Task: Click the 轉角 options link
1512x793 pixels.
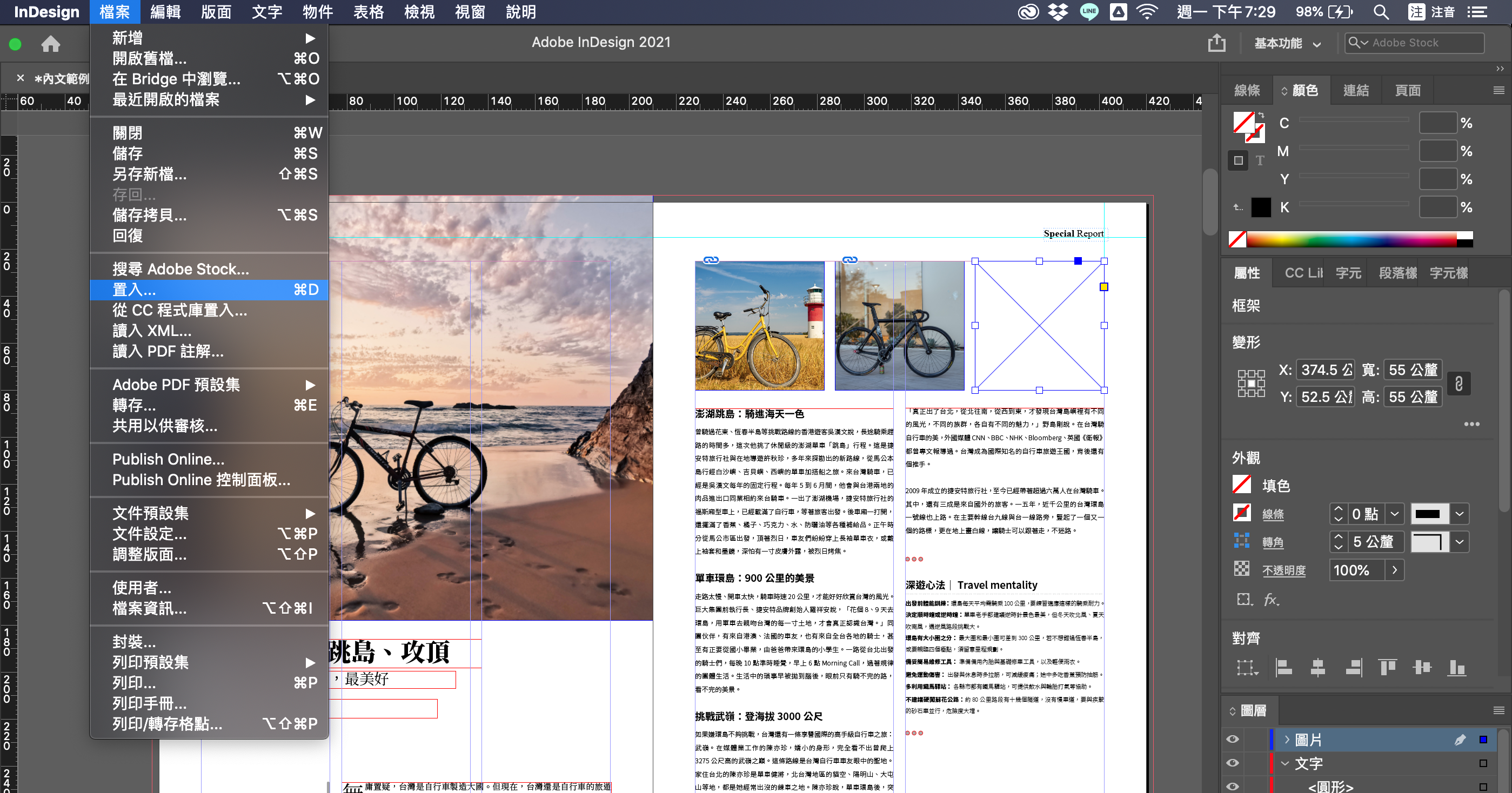Action: 1273,542
